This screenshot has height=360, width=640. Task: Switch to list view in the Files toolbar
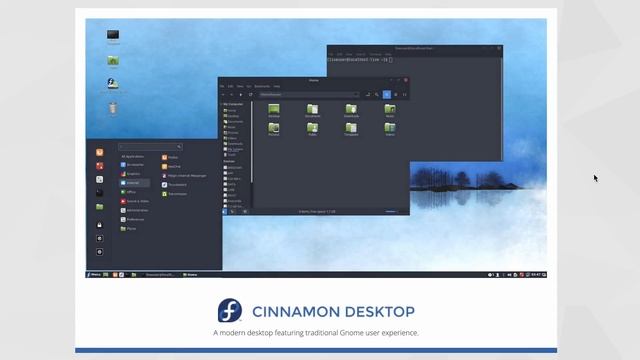coord(396,95)
